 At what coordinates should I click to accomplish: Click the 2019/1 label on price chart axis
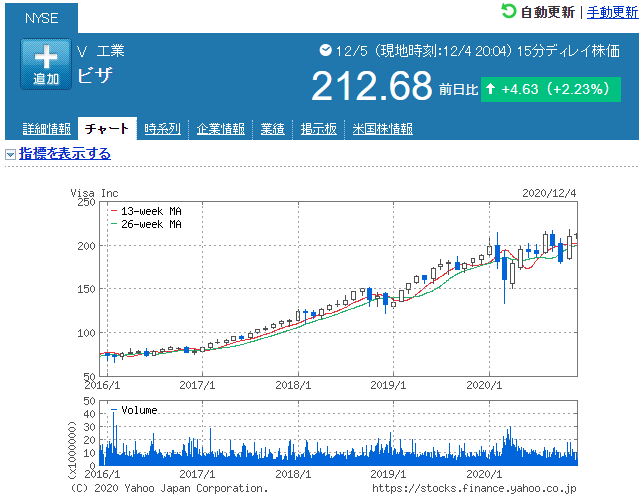click(388, 385)
